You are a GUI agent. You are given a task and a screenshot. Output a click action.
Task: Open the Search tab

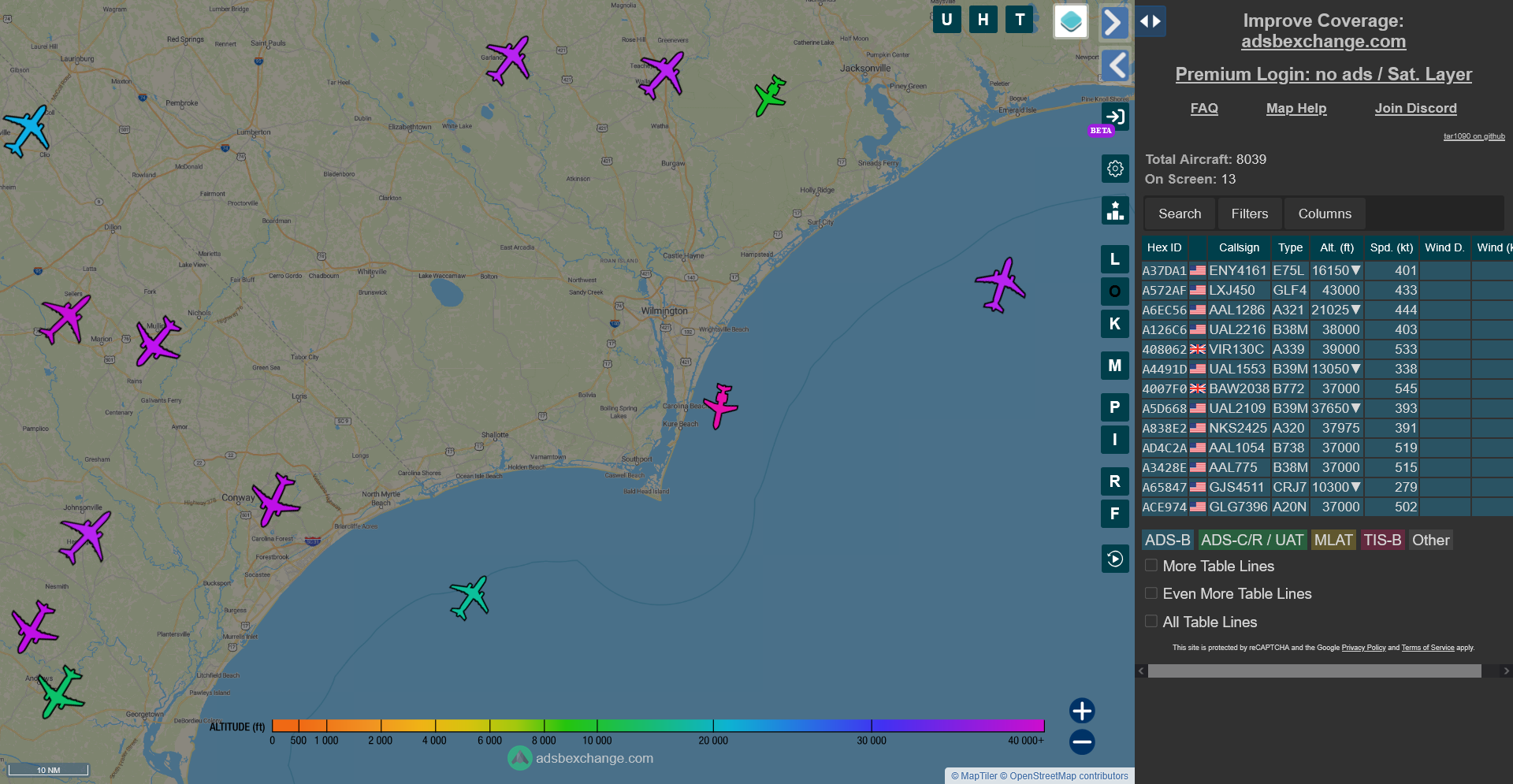1180,214
